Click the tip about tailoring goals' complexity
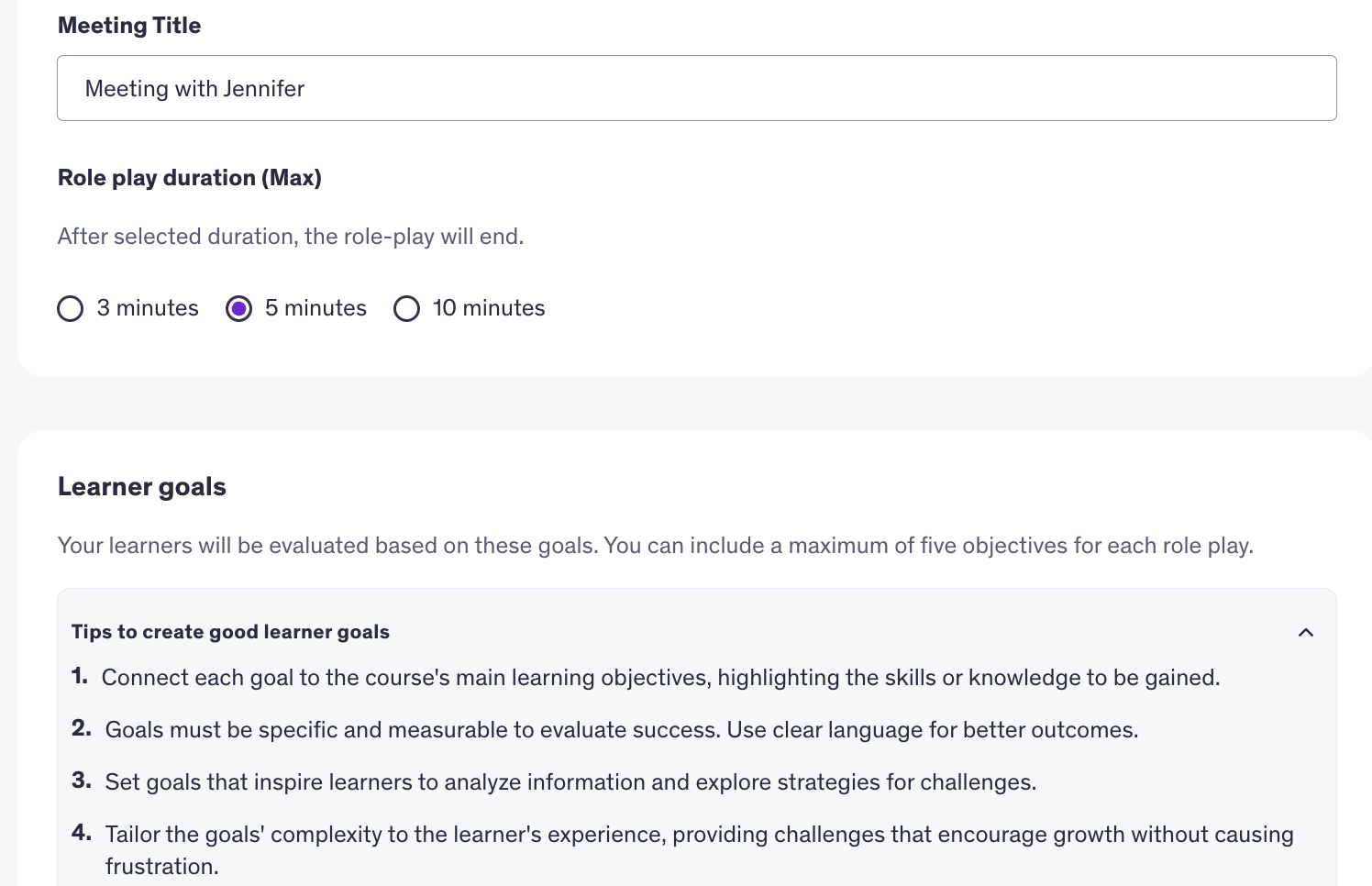 699,835
